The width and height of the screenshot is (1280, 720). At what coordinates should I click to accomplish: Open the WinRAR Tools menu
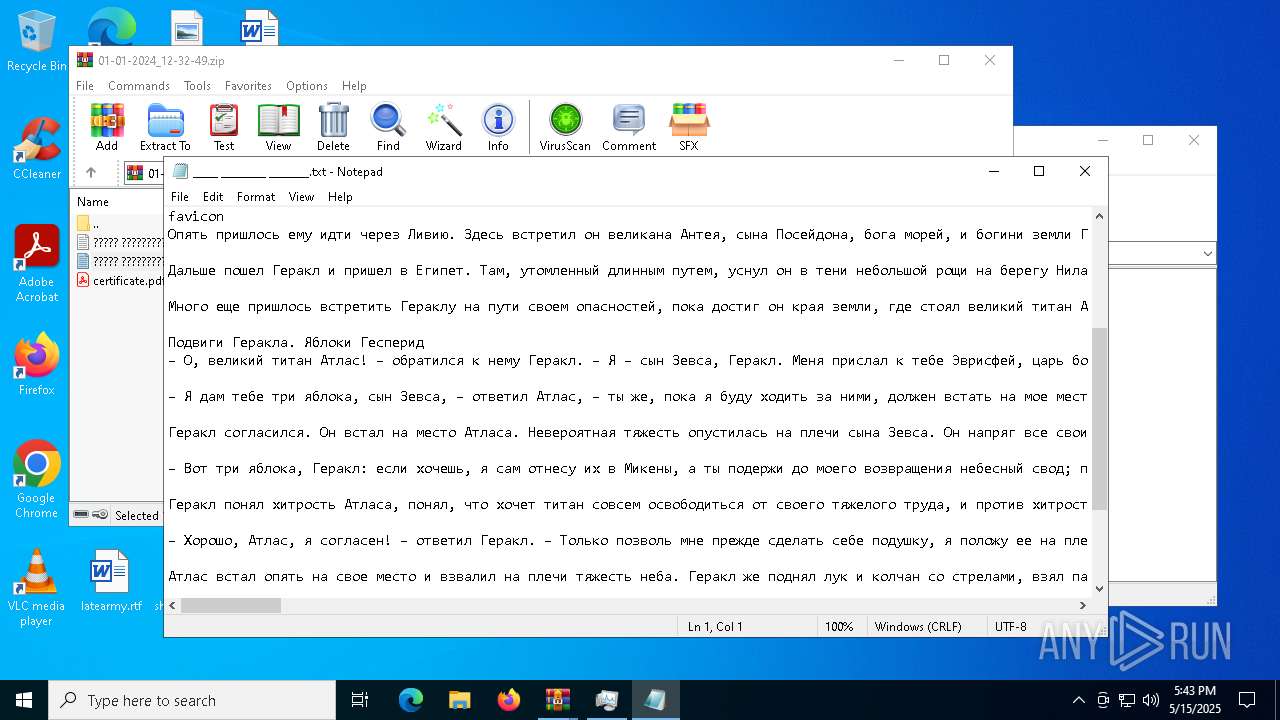pyautogui.click(x=197, y=86)
